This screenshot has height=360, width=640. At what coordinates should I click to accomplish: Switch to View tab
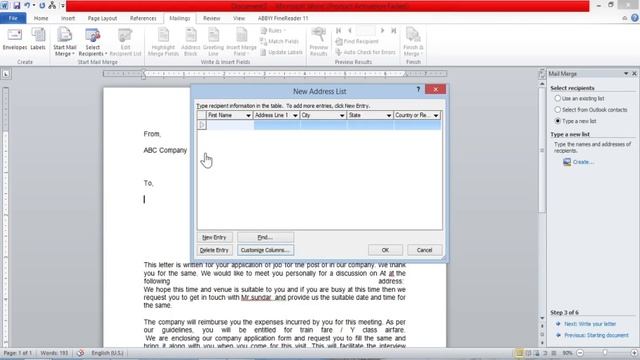point(239,18)
